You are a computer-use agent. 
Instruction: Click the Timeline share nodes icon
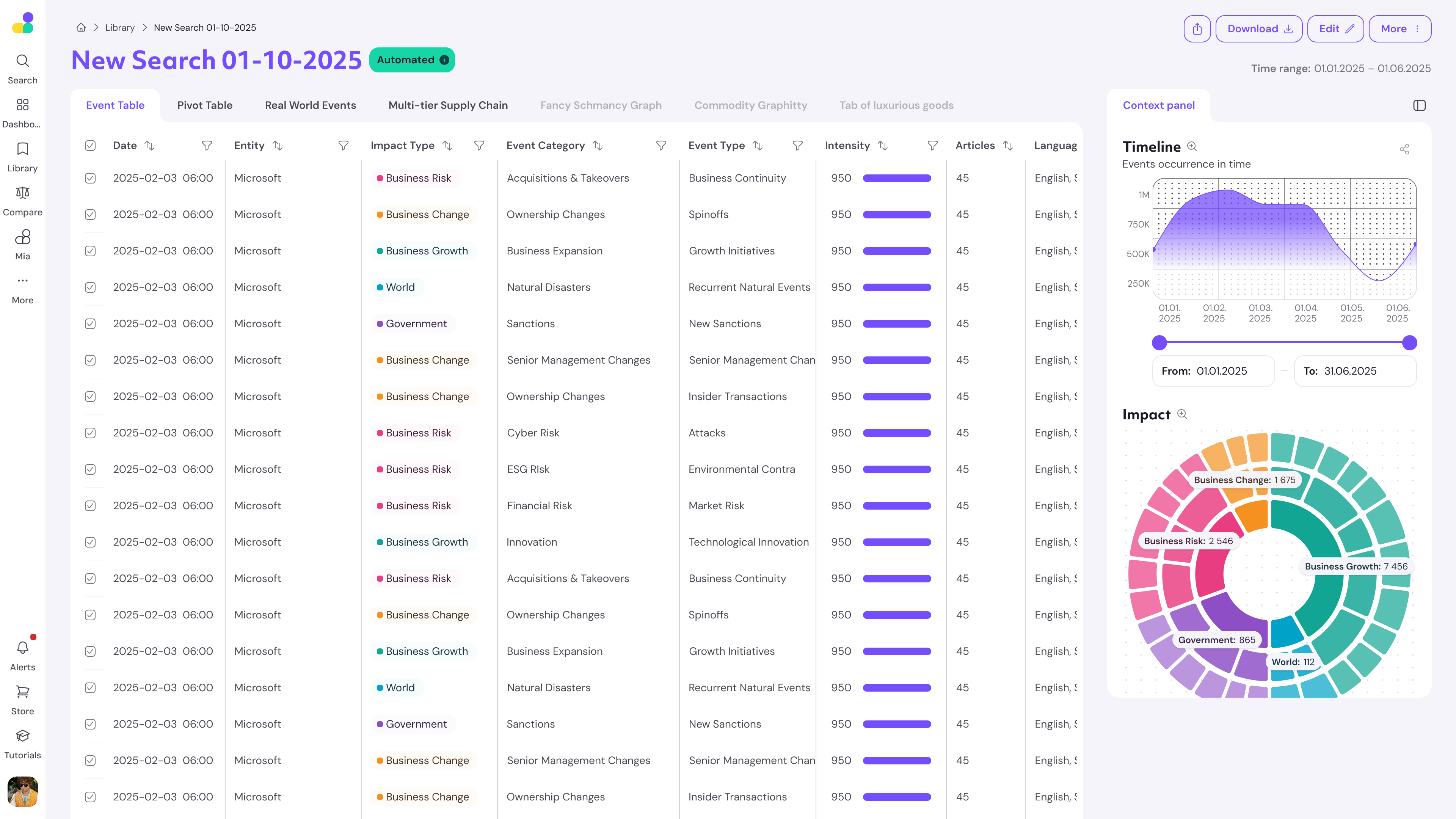tap(1404, 149)
